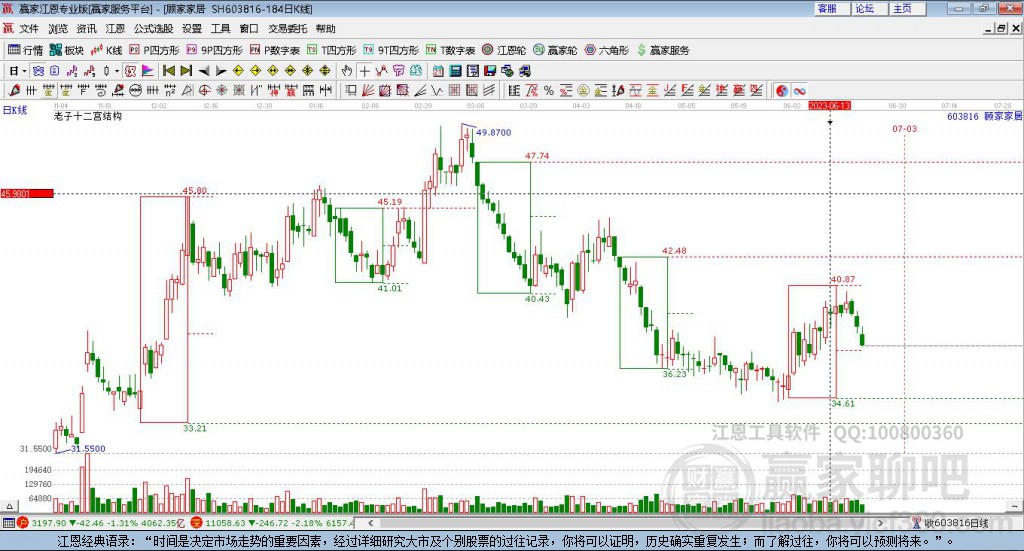Click the 日K线 period label
Viewport: 1024px width, 551px height.
(15, 110)
